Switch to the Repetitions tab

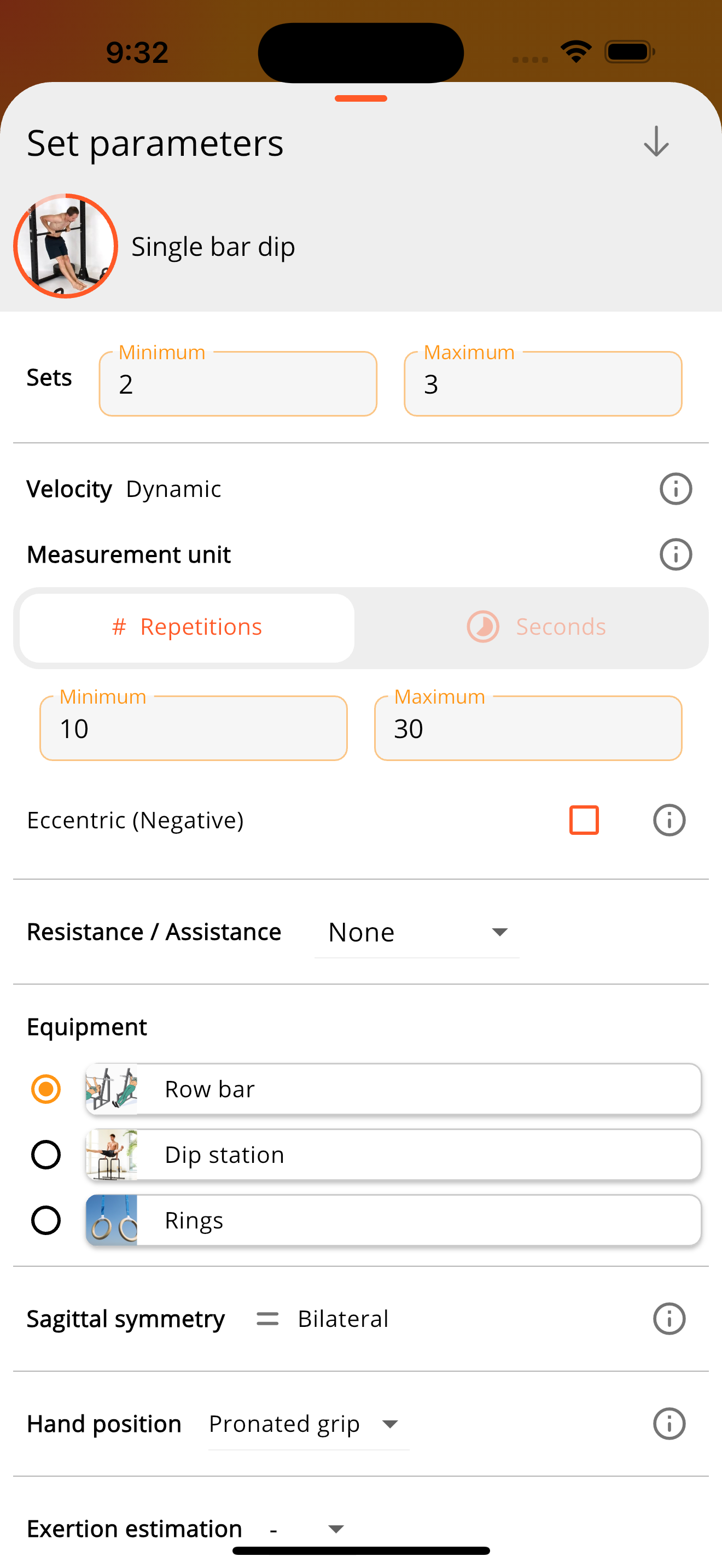click(187, 628)
